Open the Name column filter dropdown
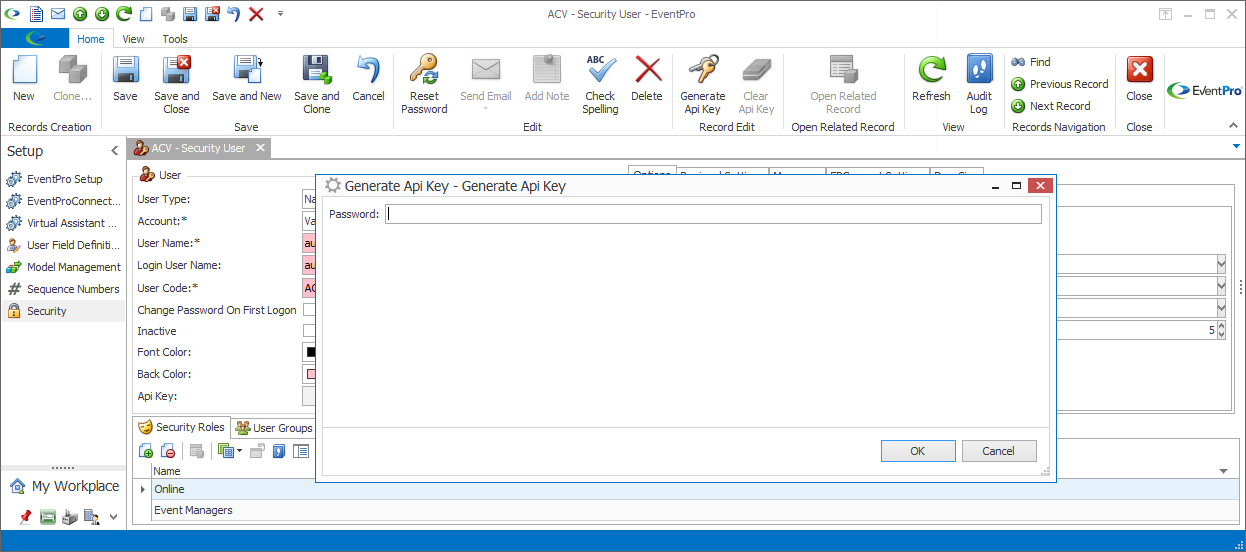Image resolution: width=1246 pixels, height=552 pixels. (1223, 471)
